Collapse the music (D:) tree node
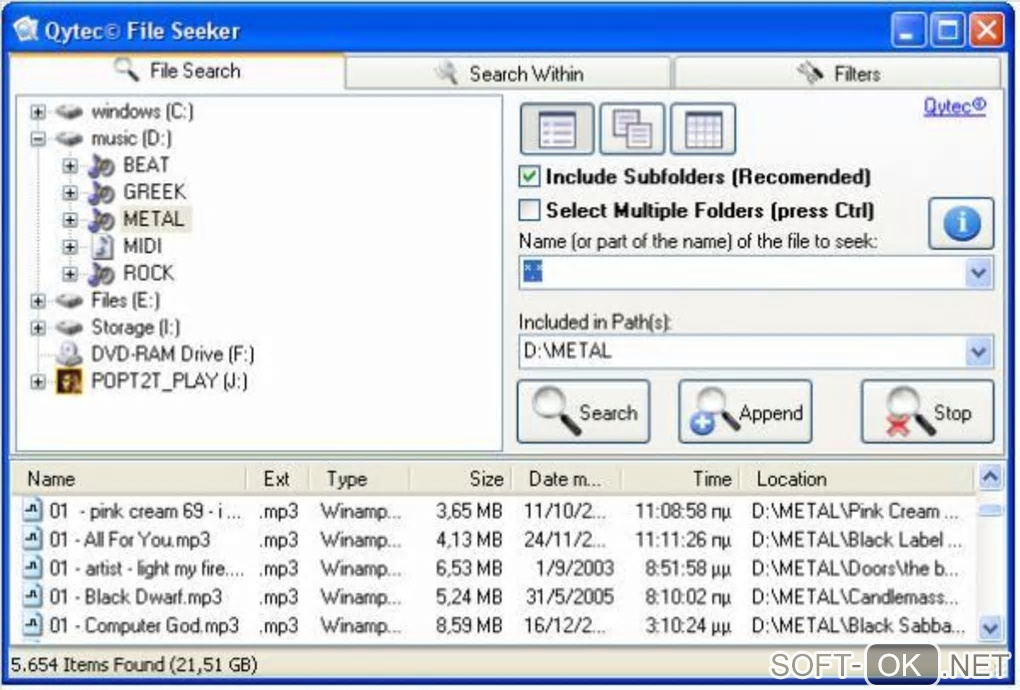Viewport: 1020px width, 690px height. [x=38, y=139]
